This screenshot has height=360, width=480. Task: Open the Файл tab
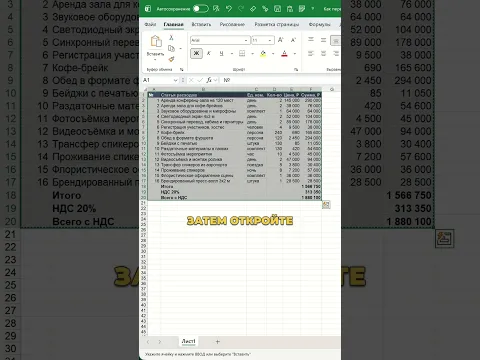point(150,24)
